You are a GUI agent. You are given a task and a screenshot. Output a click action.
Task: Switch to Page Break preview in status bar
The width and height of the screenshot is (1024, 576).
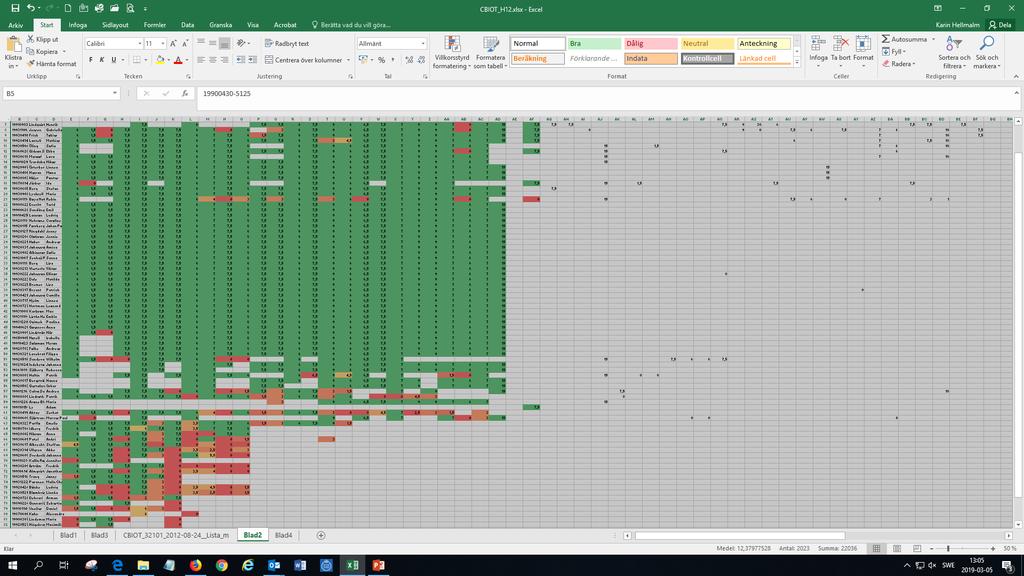point(917,548)
